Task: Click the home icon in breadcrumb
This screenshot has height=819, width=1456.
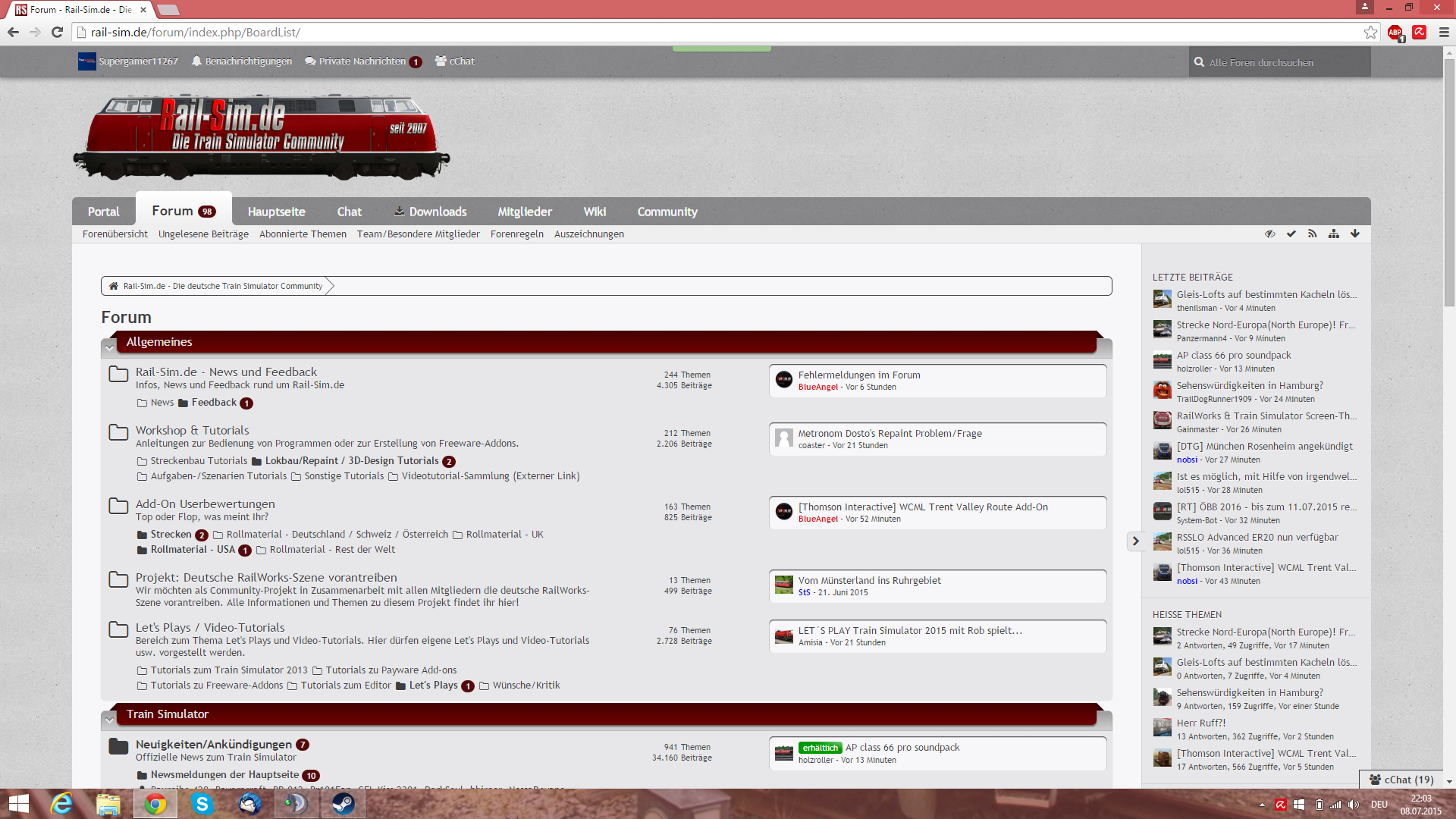Action: (114, 286)
